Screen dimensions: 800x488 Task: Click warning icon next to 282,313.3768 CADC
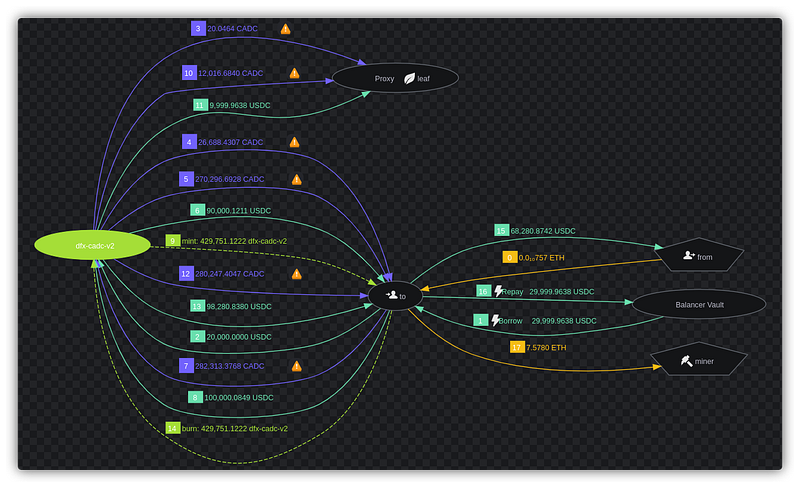click(295, 366)
